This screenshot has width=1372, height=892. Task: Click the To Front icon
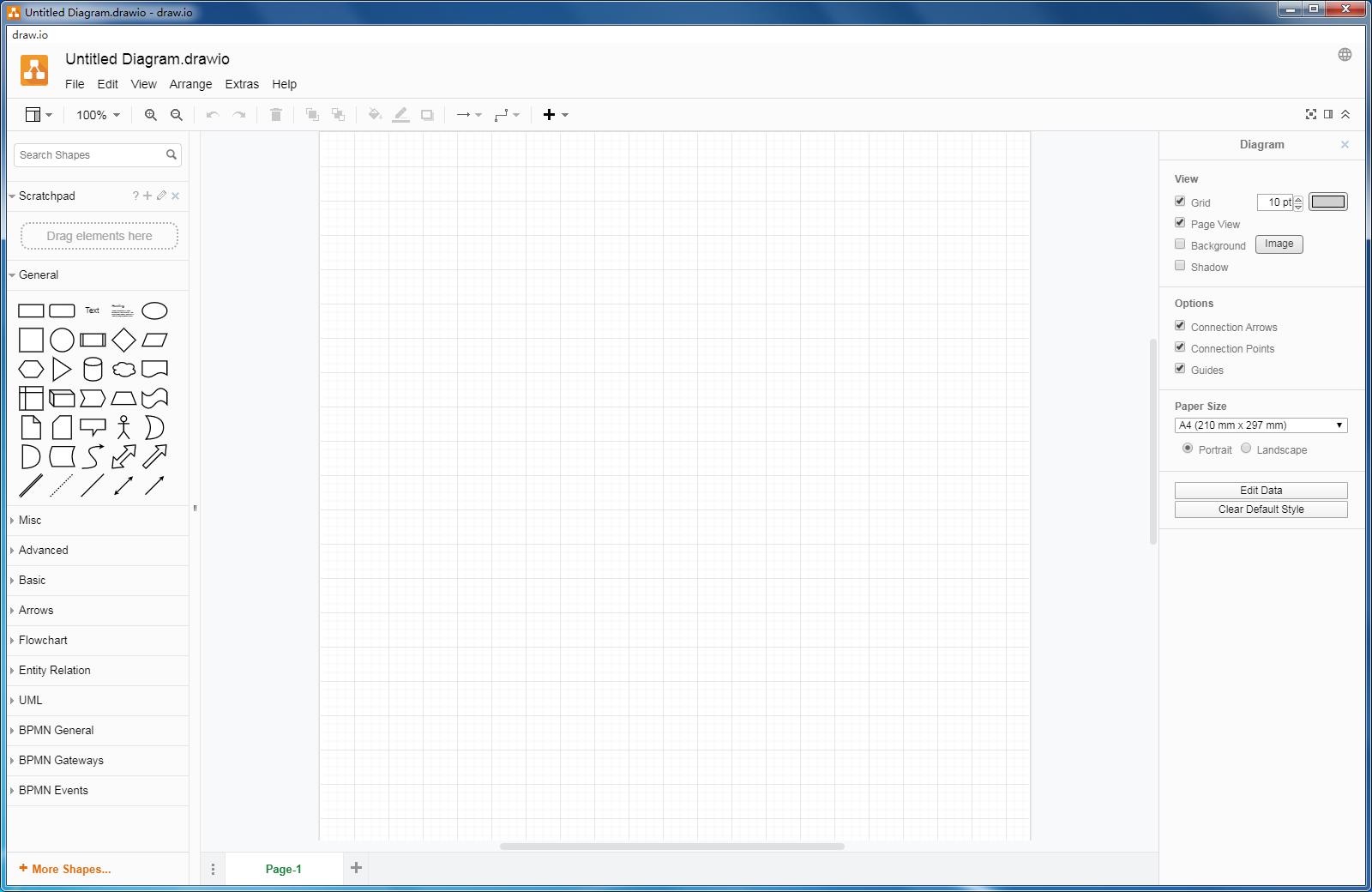coord(312,115)
